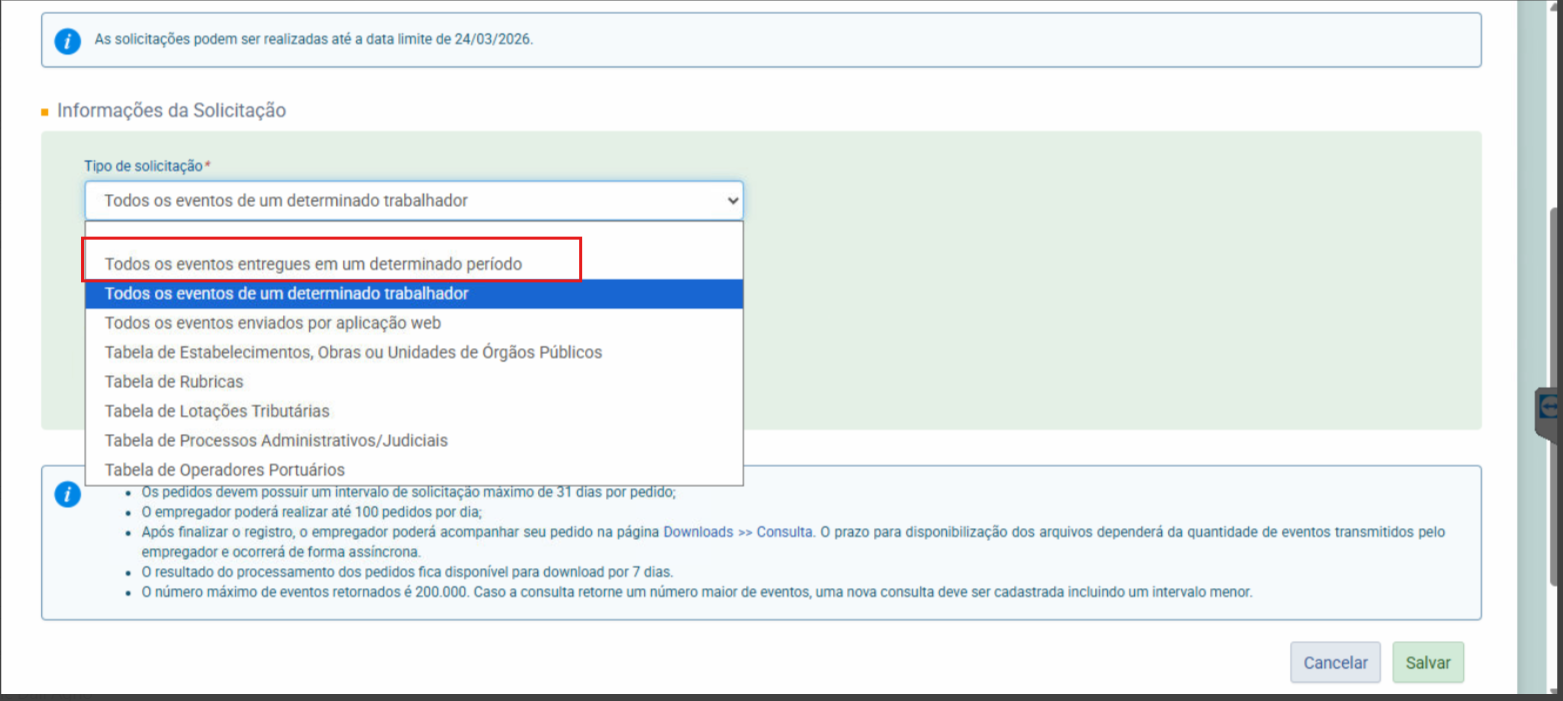The image size is (1563, 701).
Task: Select the blank option at top of list
Action: click(414, 233)
